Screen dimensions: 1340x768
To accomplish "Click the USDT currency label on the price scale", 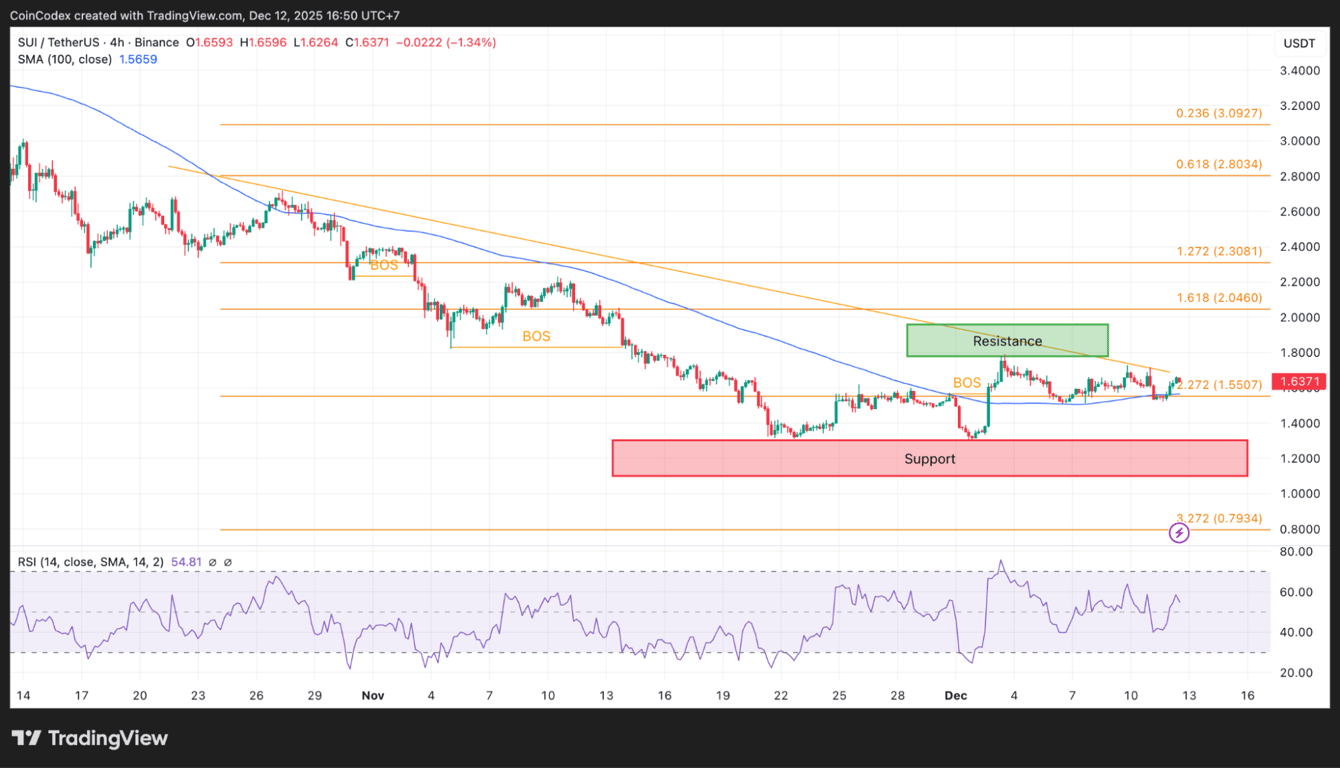I will 1298,43.
